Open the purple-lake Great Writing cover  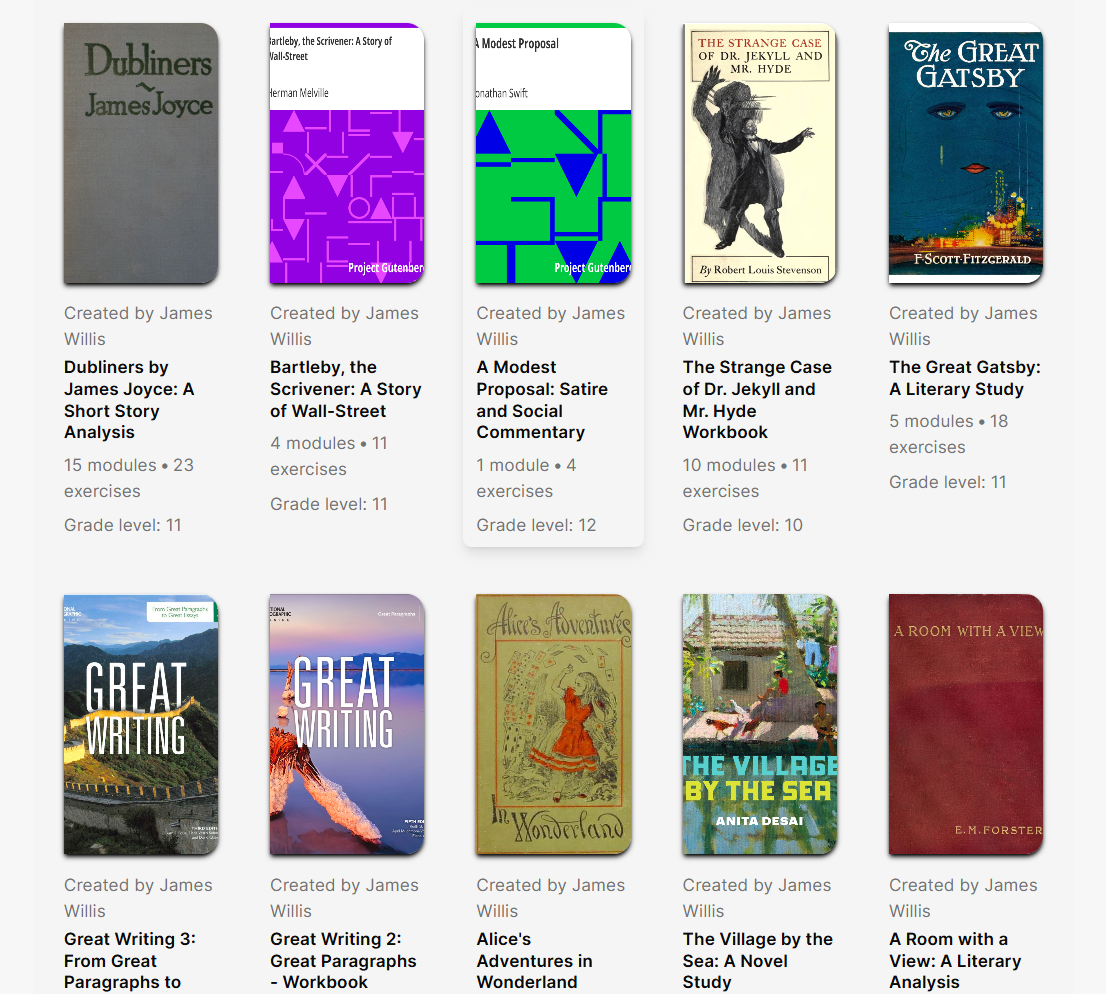[x=347, y=725]
